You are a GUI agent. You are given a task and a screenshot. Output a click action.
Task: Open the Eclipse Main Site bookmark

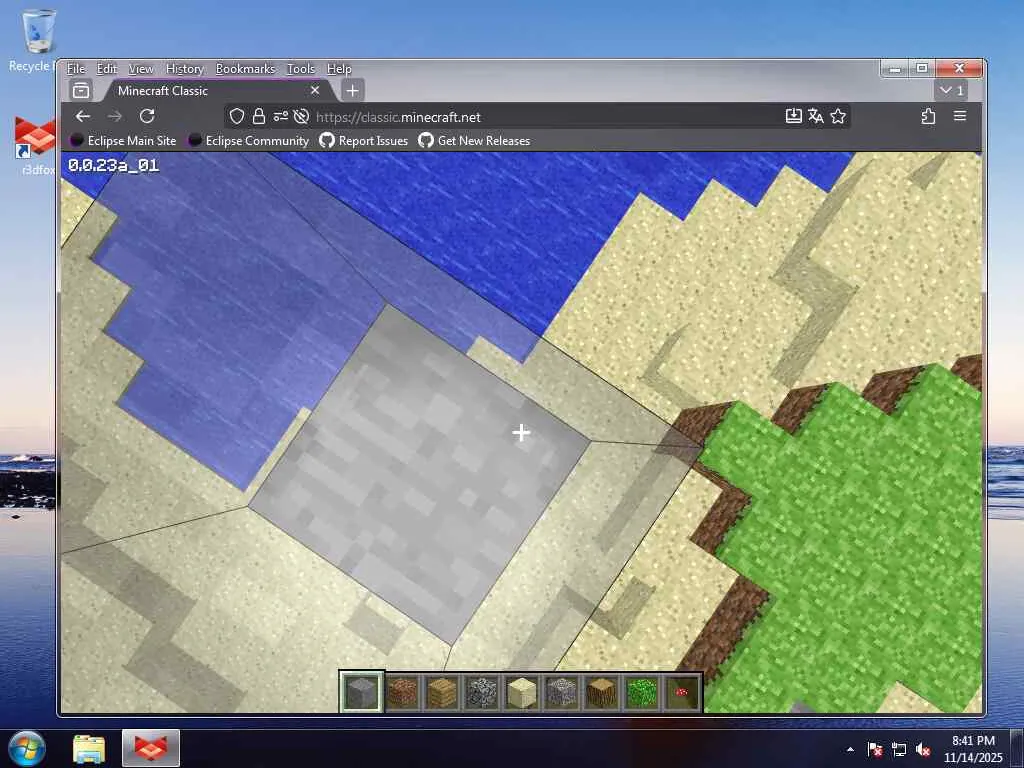pyautogui.click(x=123, y=140)
